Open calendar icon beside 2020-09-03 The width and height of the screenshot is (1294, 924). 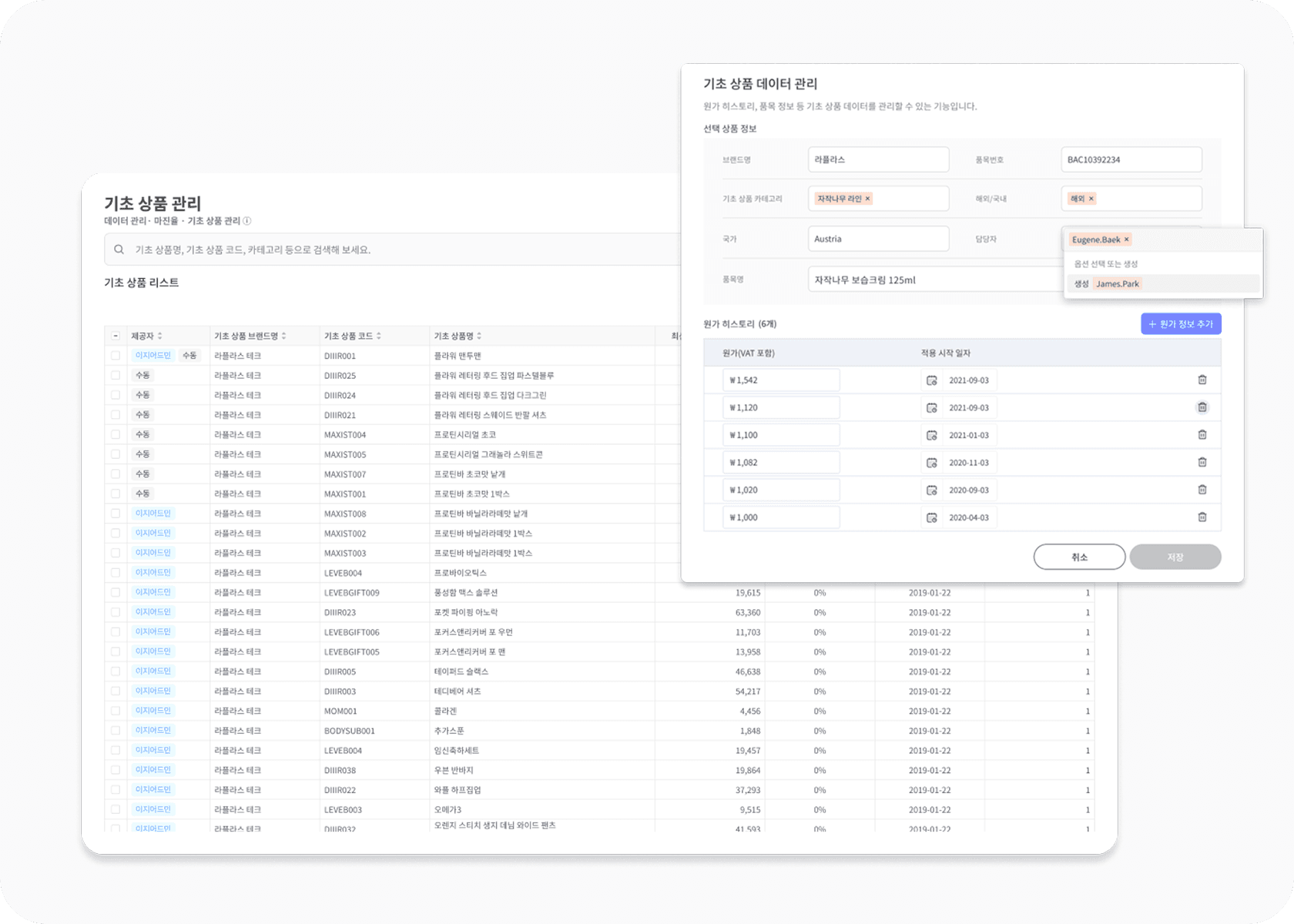point(931,490)
